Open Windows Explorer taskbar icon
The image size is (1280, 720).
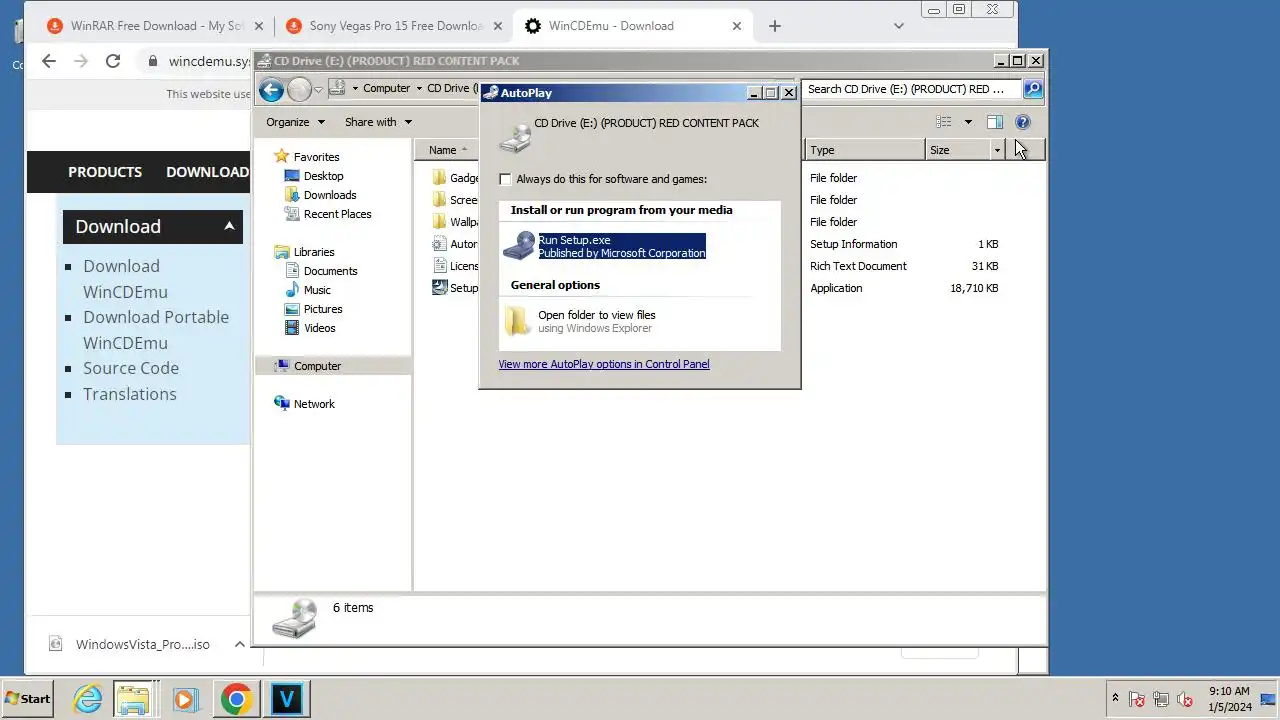[133, 699]
